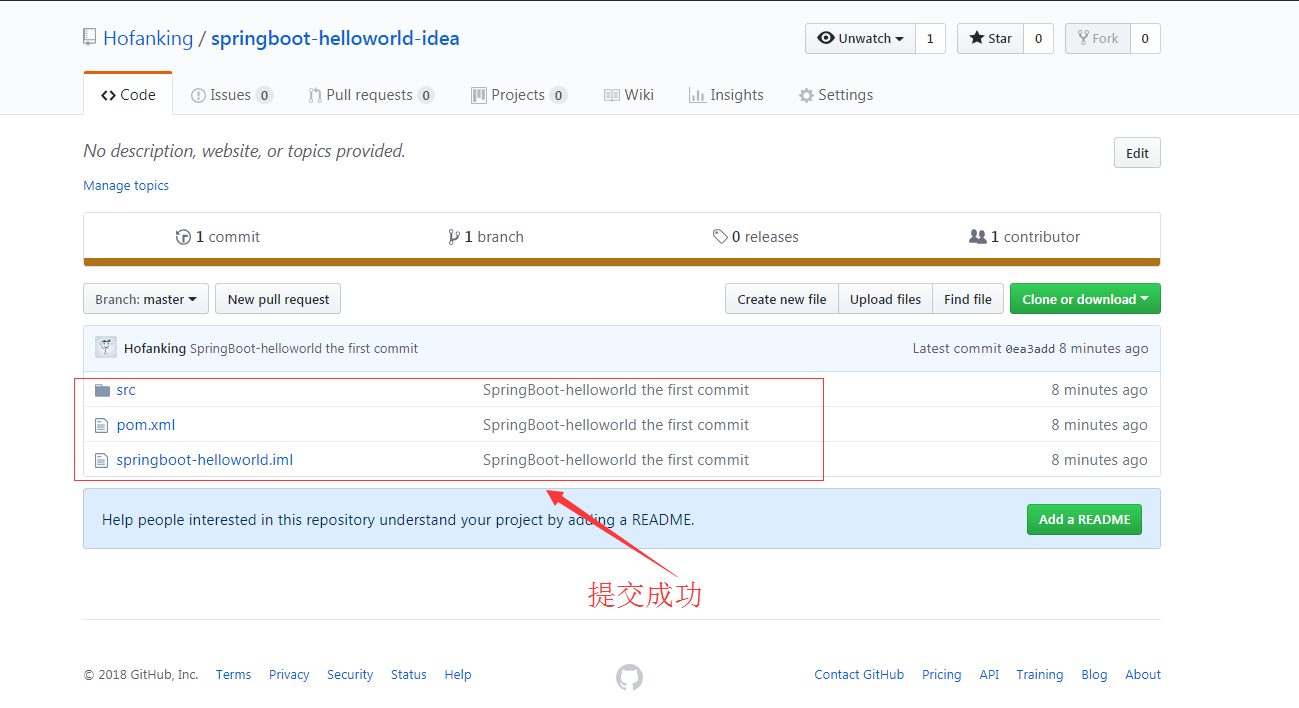
Task: Open the Hofanking owner link
Action: [x=148, y=39]
